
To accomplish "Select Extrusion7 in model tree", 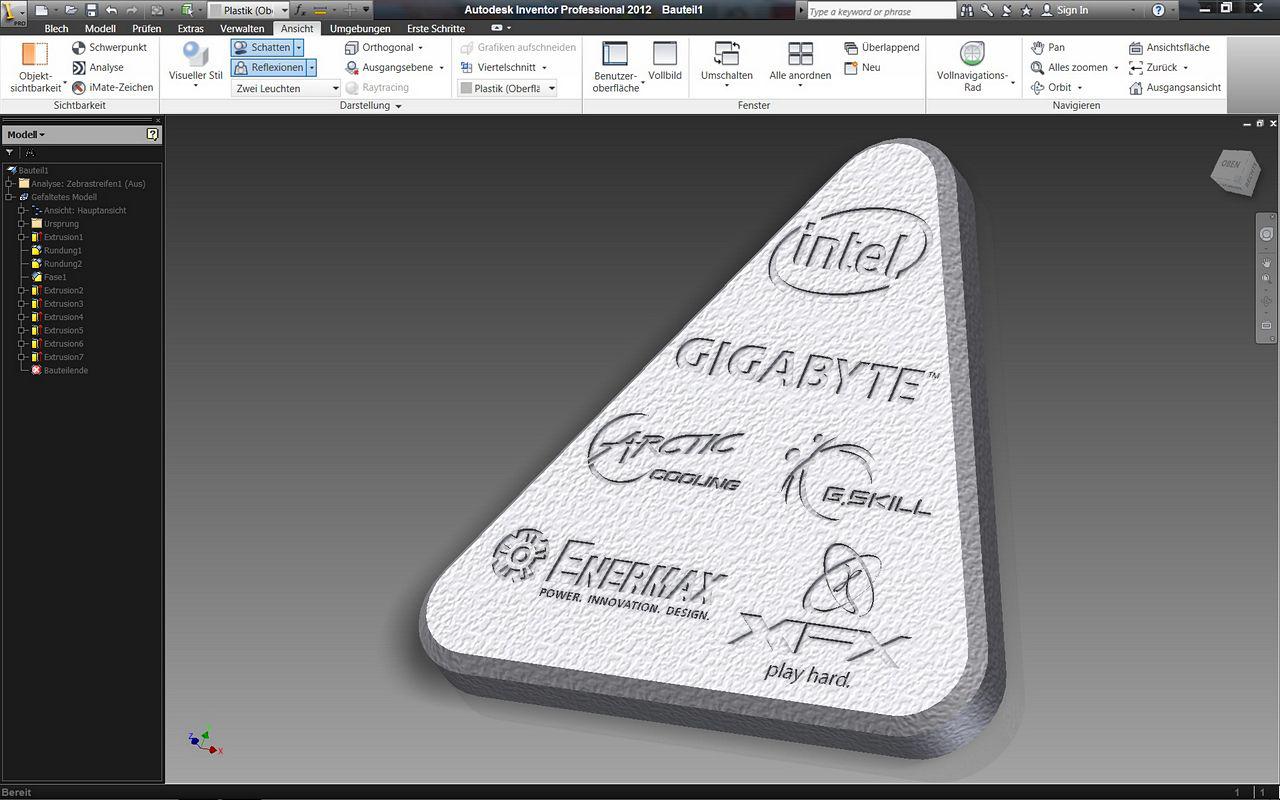I will [57, 357].
